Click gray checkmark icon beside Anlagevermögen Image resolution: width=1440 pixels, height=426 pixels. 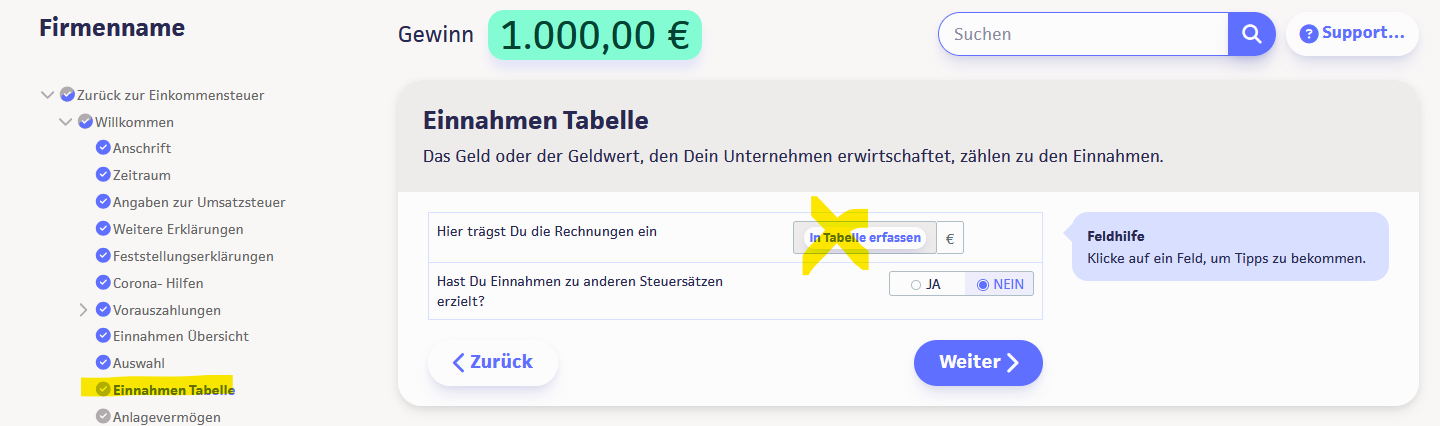coord(103,417)
